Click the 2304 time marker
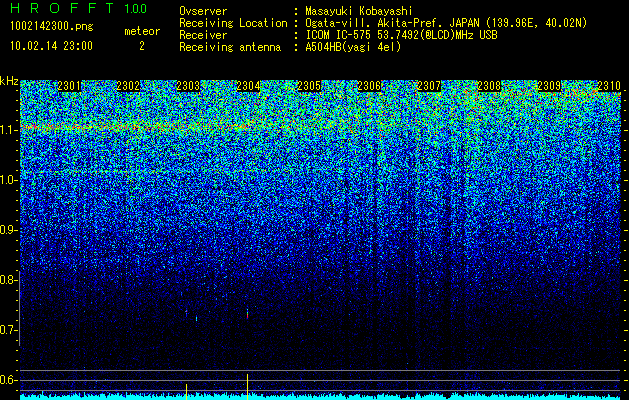This screenshot has width=629, height=400. (x=248, y=86)
